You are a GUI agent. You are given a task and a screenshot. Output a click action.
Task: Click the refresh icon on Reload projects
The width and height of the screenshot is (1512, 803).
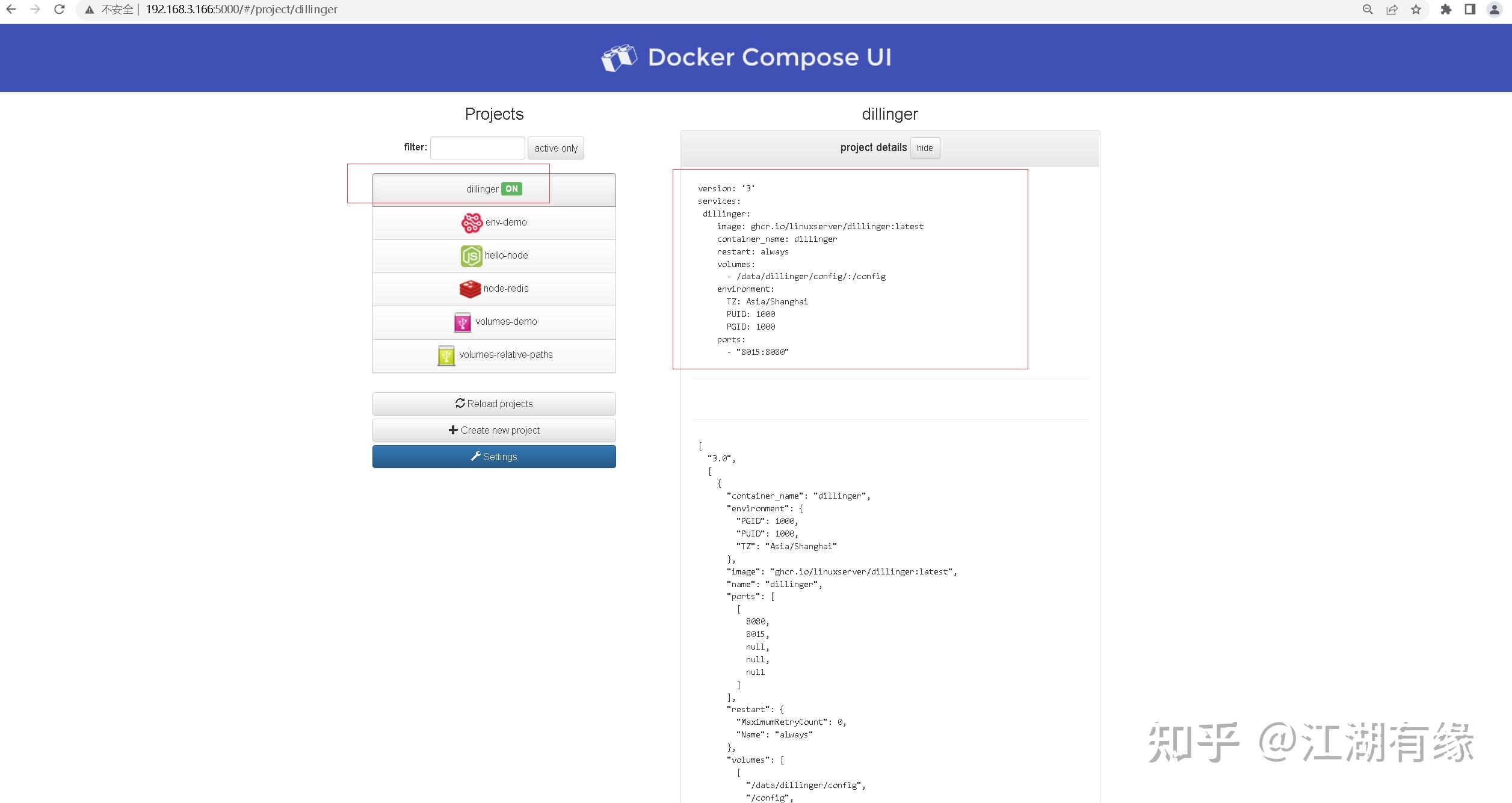(460, 403)
